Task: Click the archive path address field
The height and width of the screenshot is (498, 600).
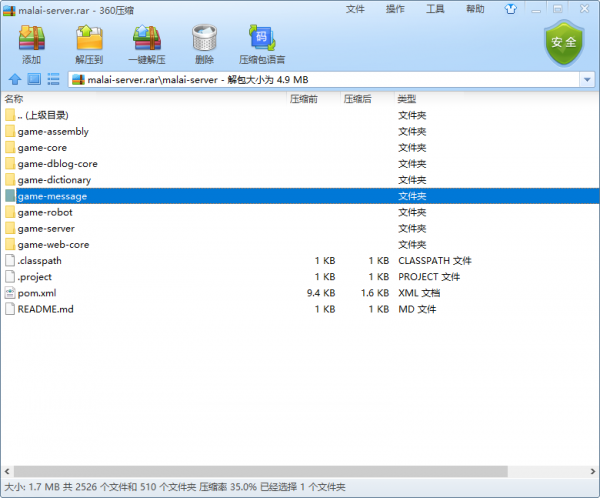Action: pyautogui.click(x=324, y=80)
